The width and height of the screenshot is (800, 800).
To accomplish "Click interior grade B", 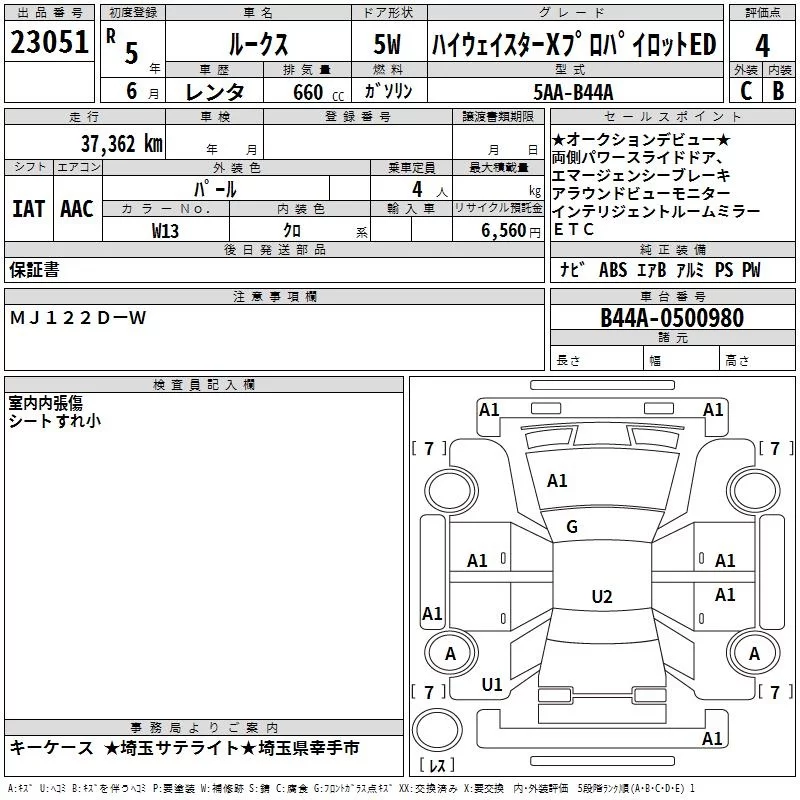I will click(778, 91).
